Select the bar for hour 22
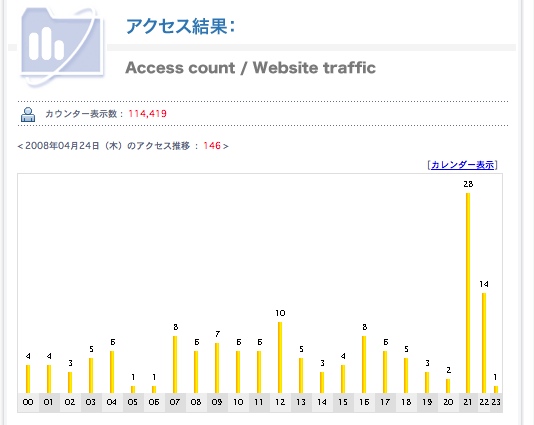Screen dimensions: 534x425 (x=484, y=343)
